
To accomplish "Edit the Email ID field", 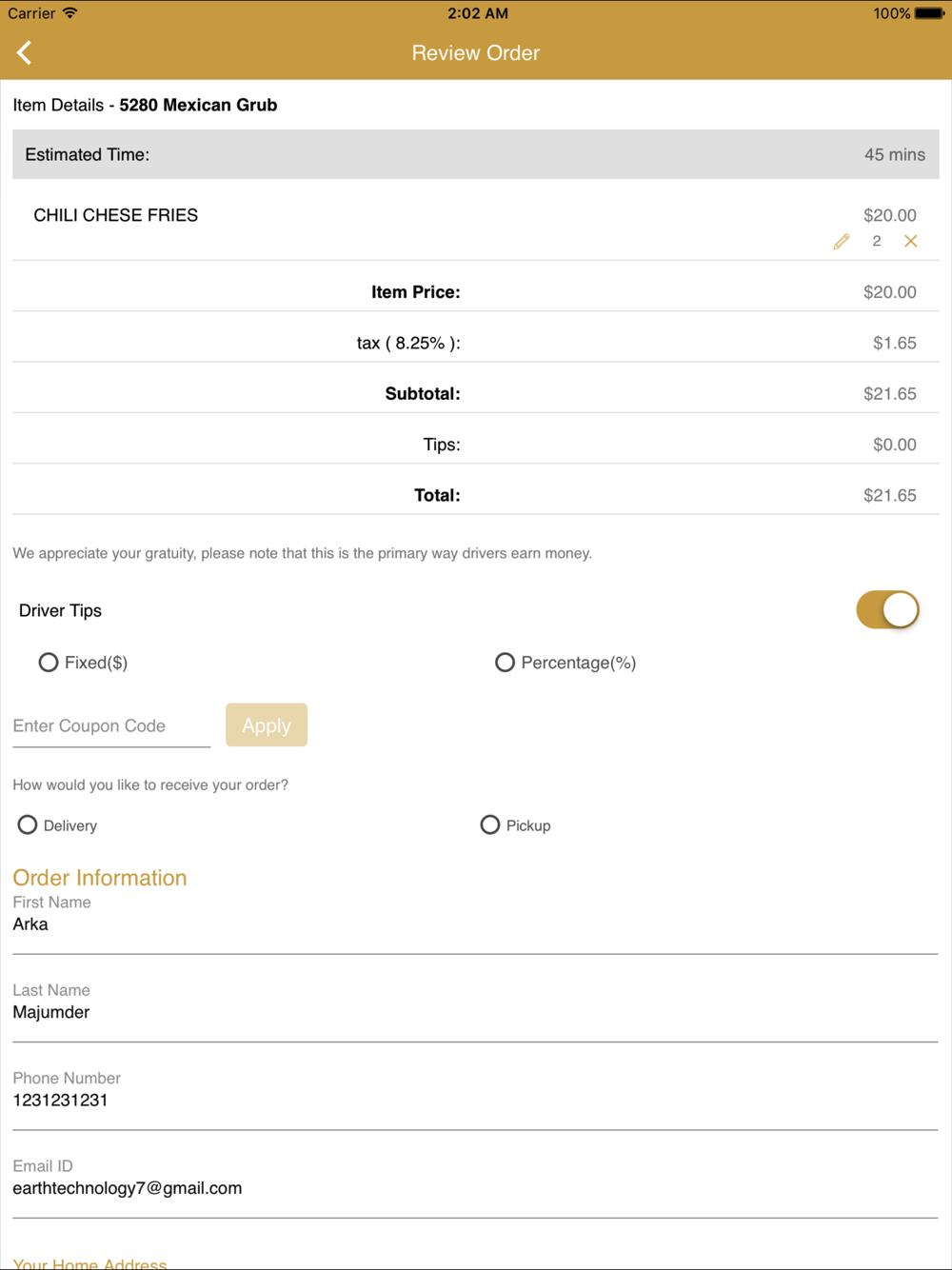I will [475, 1188].
